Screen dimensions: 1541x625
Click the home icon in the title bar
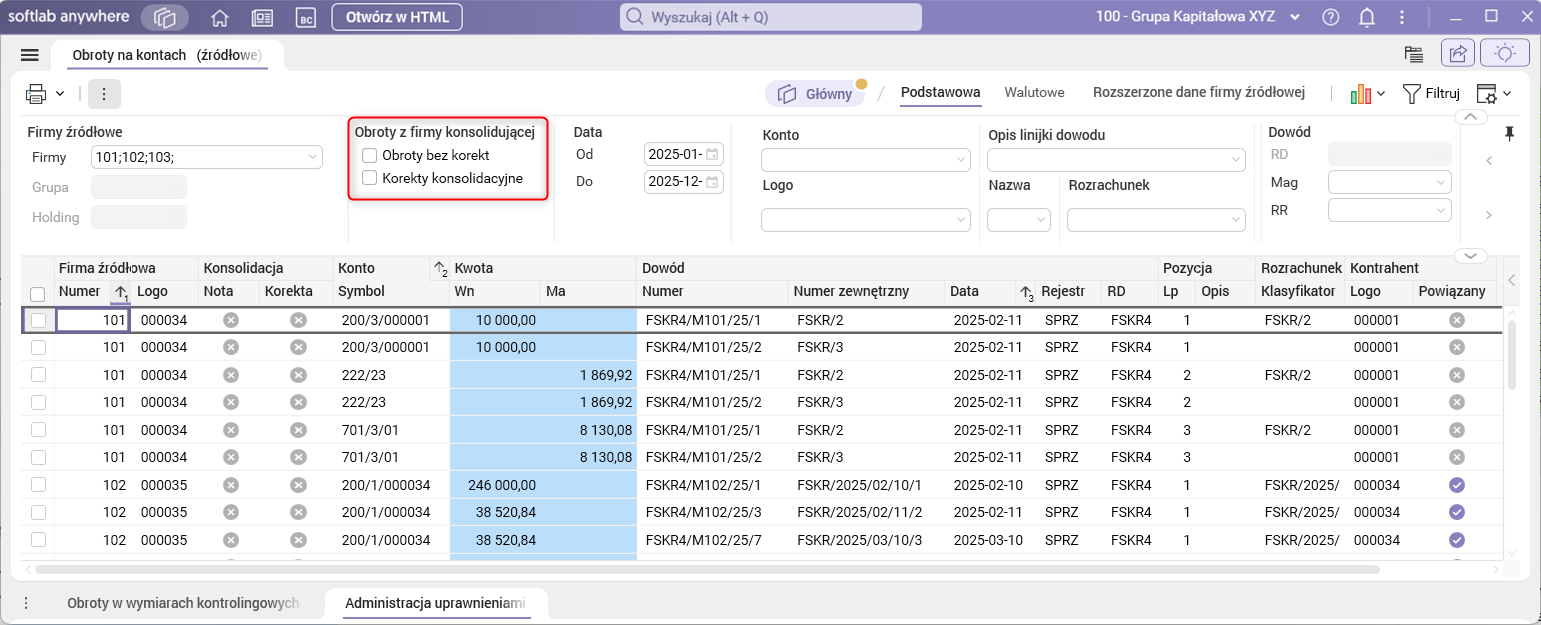click(219, 17)
